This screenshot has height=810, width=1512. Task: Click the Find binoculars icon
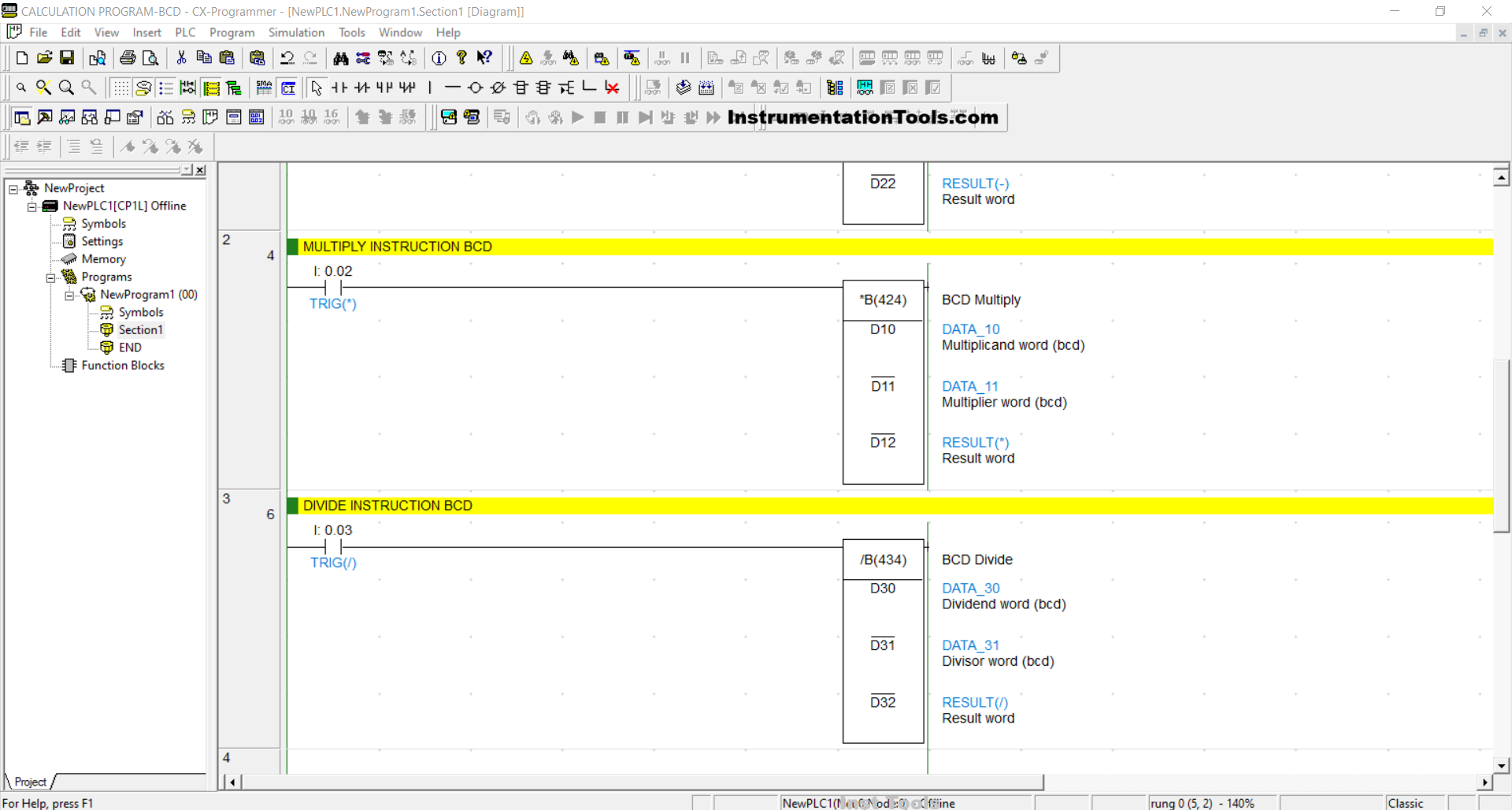340,58
